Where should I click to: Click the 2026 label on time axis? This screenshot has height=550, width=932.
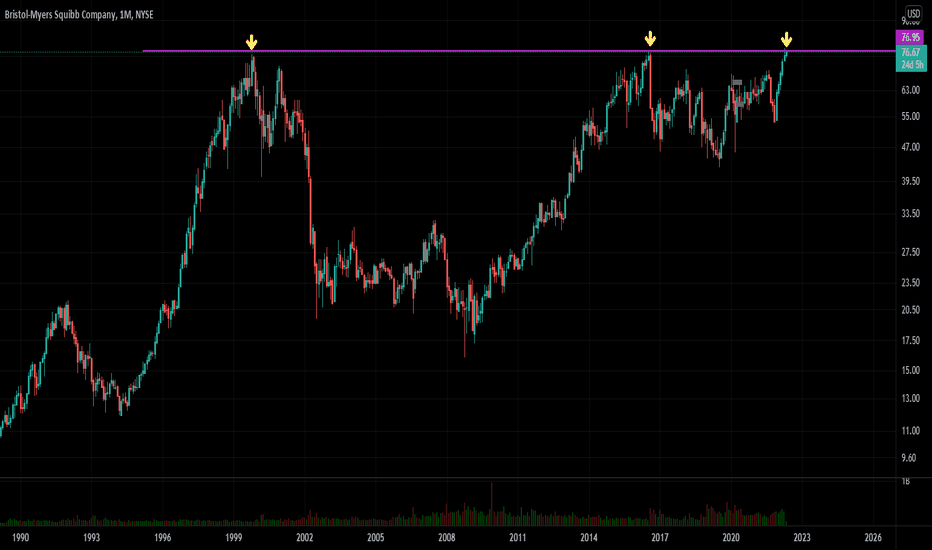tap(873, 538)
